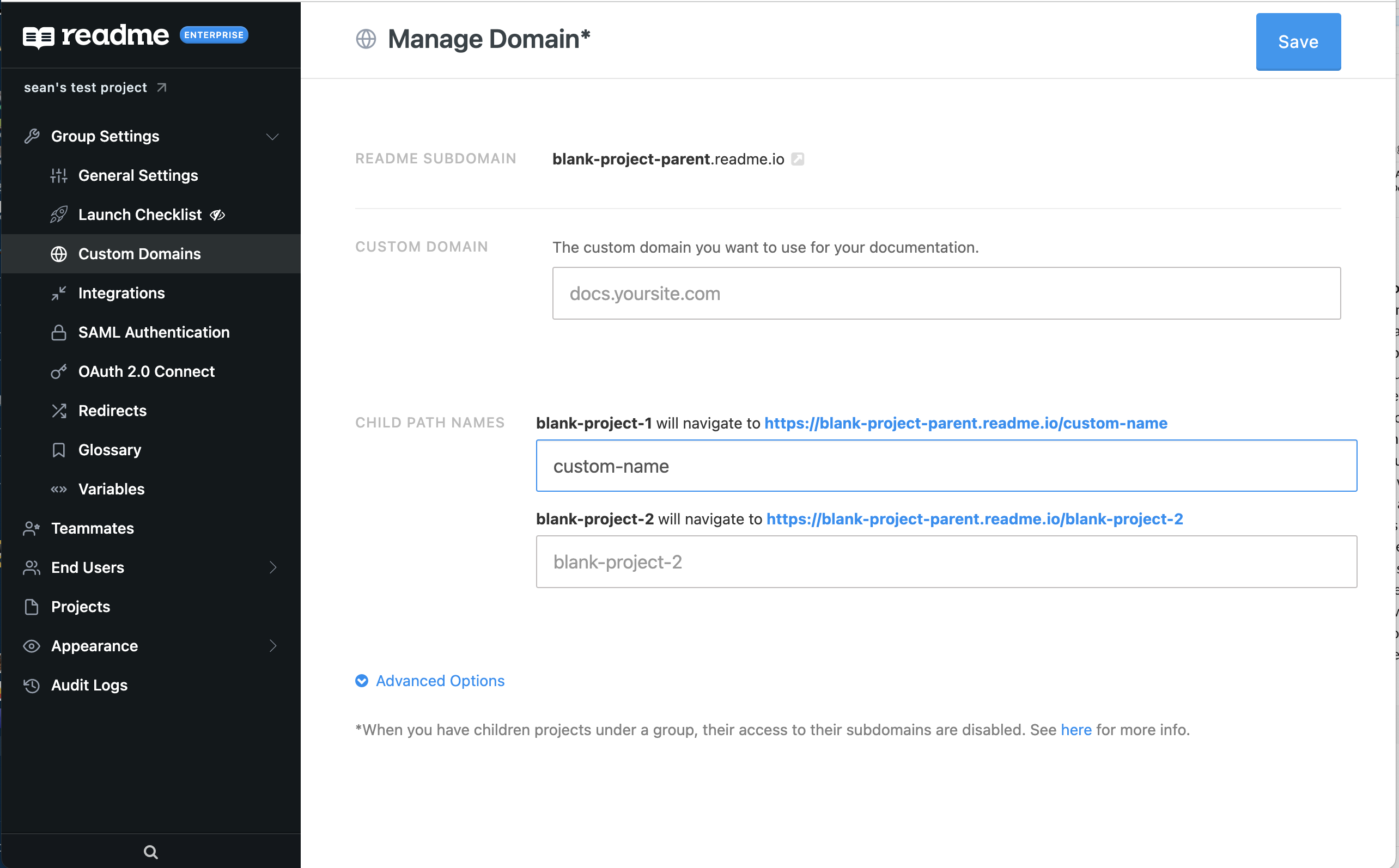The width and height of the screenshot is (1399, 868).
Task: Click the SAML Authentication lock icon
Action: (x=59, y=332)
